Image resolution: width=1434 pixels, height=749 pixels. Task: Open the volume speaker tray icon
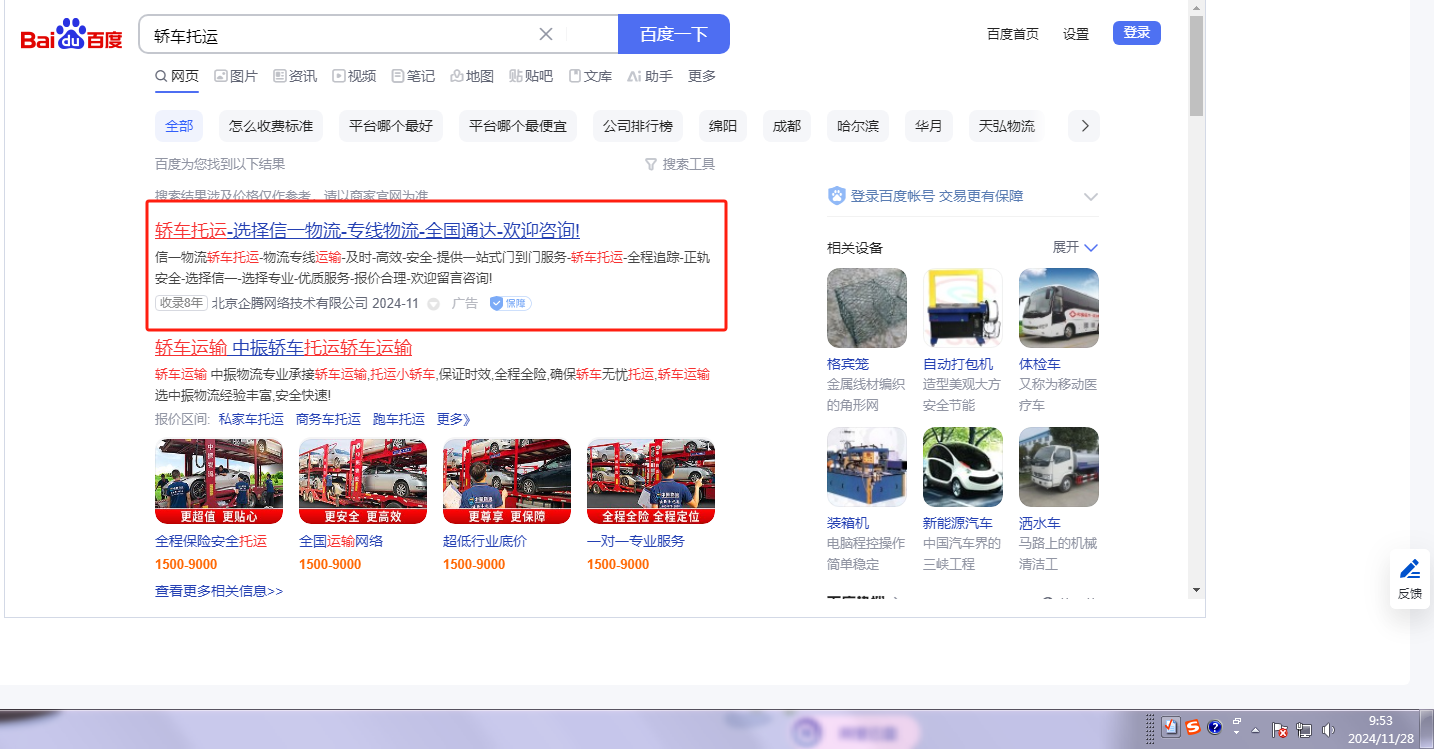[x=1328, y=730]
